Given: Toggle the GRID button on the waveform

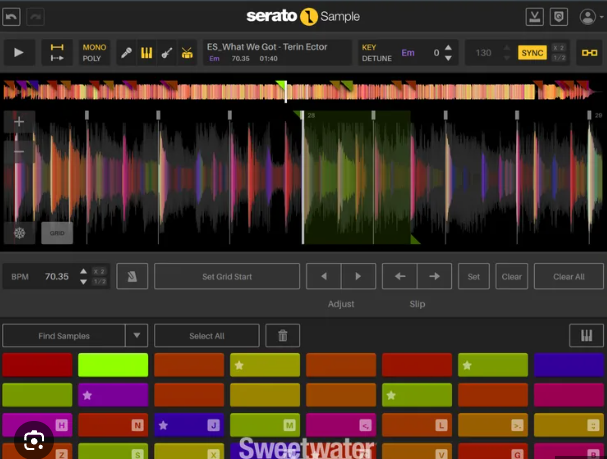Looking at the screenshot, I should [57, 233].
